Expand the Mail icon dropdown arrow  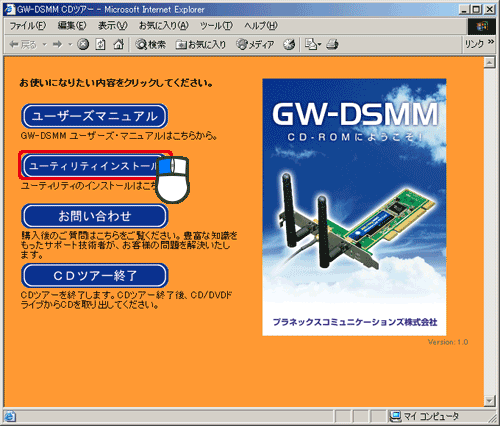pyautogui.click(x=319, y=44)
